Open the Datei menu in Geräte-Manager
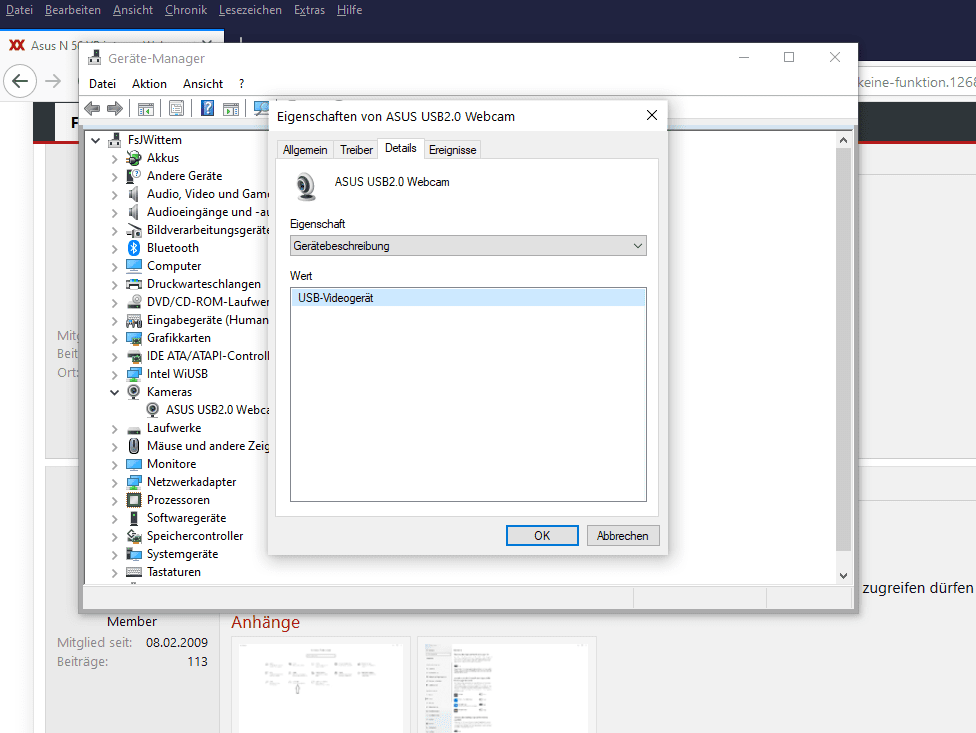Image resolution: width=976 pixels, height=733 pixels. click(102, 84)
